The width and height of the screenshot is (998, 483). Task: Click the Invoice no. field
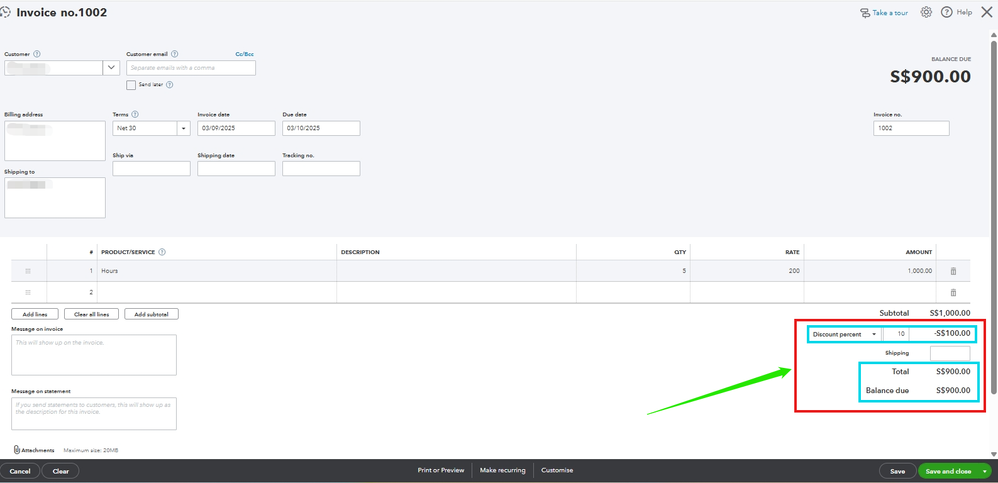click(x=911, y=128)
